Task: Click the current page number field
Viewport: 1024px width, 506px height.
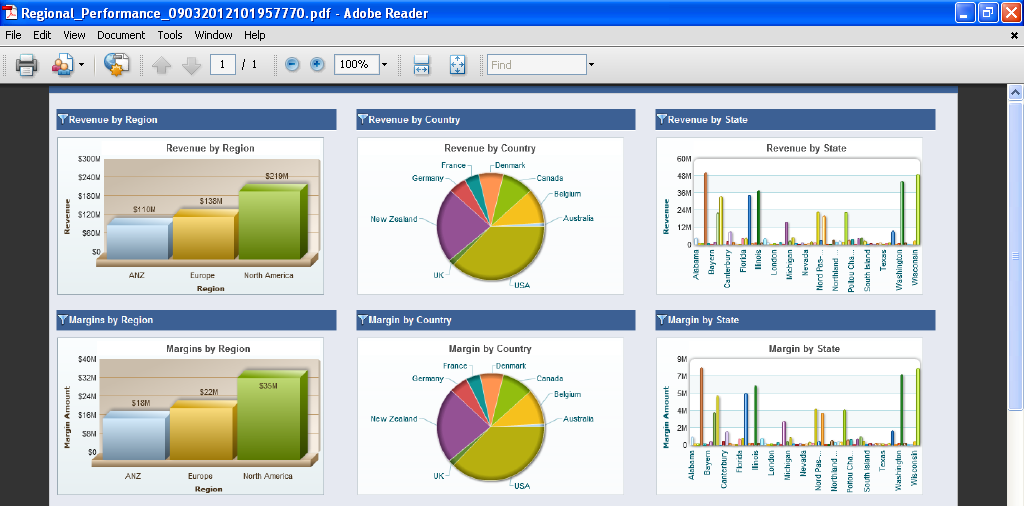Action: (223, 65)
